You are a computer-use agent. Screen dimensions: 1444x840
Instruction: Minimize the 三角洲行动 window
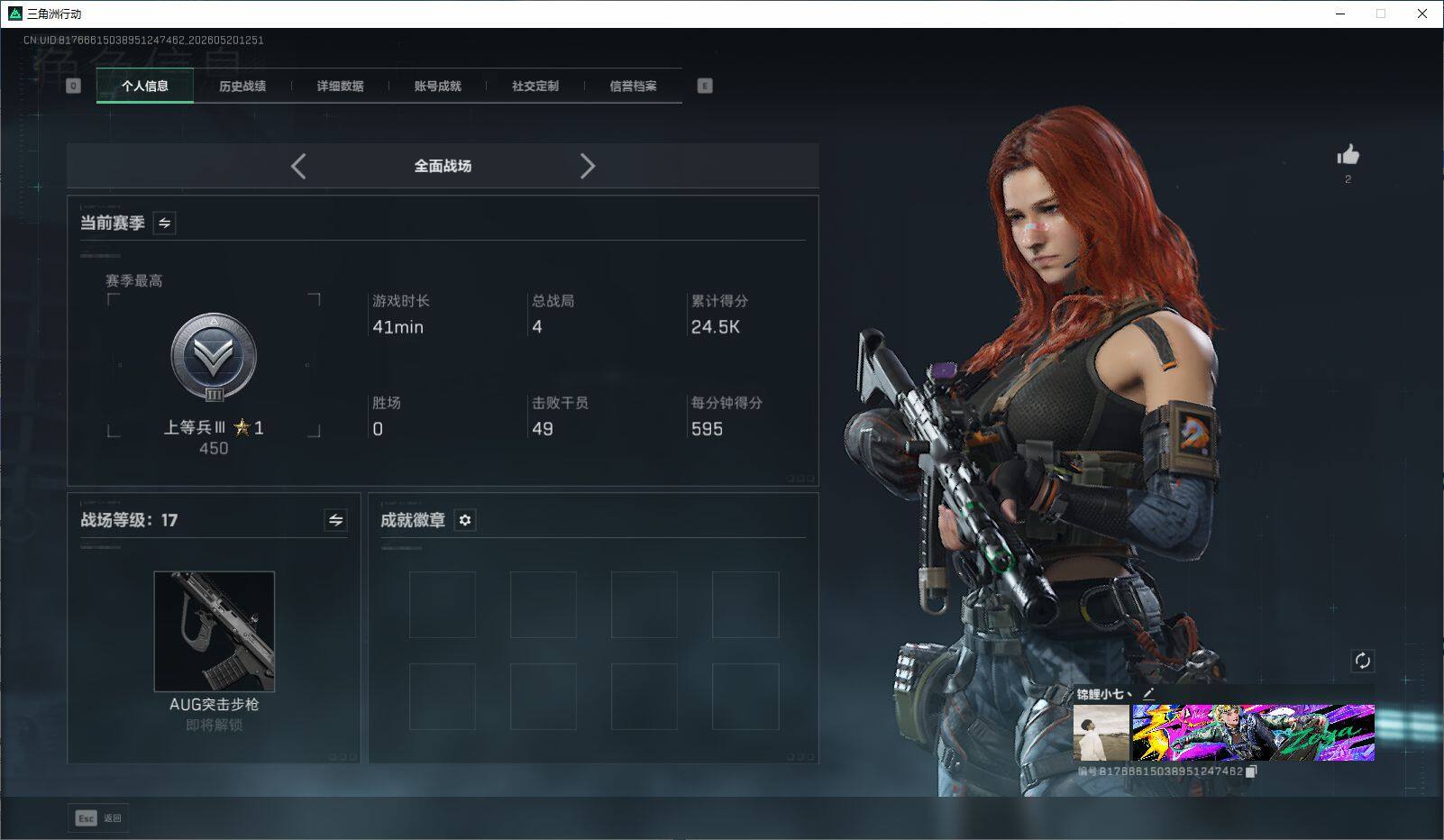[x=1340, y=14]
